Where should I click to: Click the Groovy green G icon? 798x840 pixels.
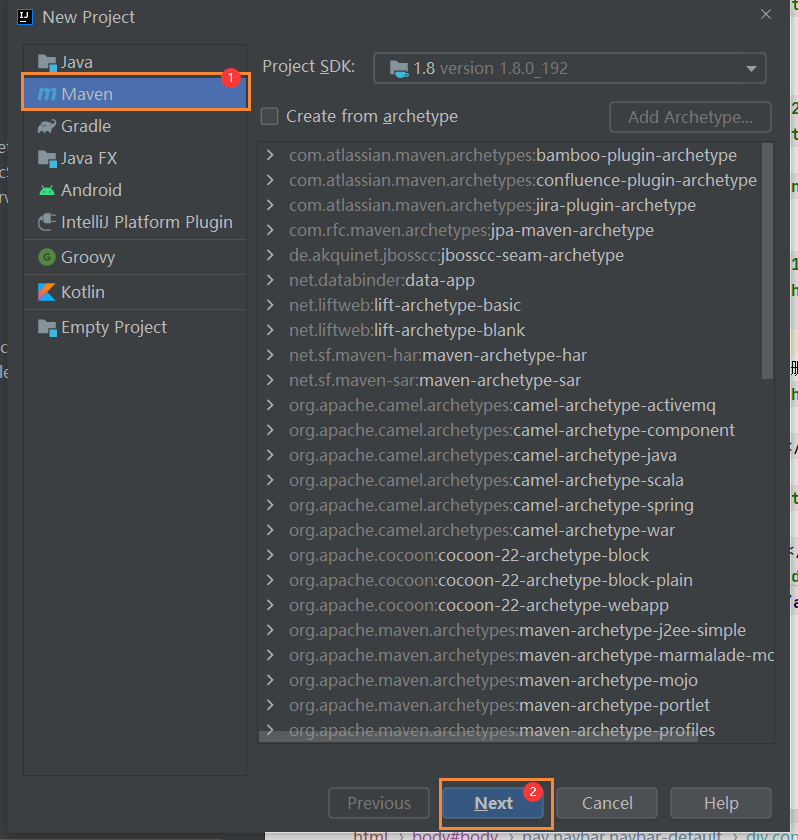pos(47,257)
